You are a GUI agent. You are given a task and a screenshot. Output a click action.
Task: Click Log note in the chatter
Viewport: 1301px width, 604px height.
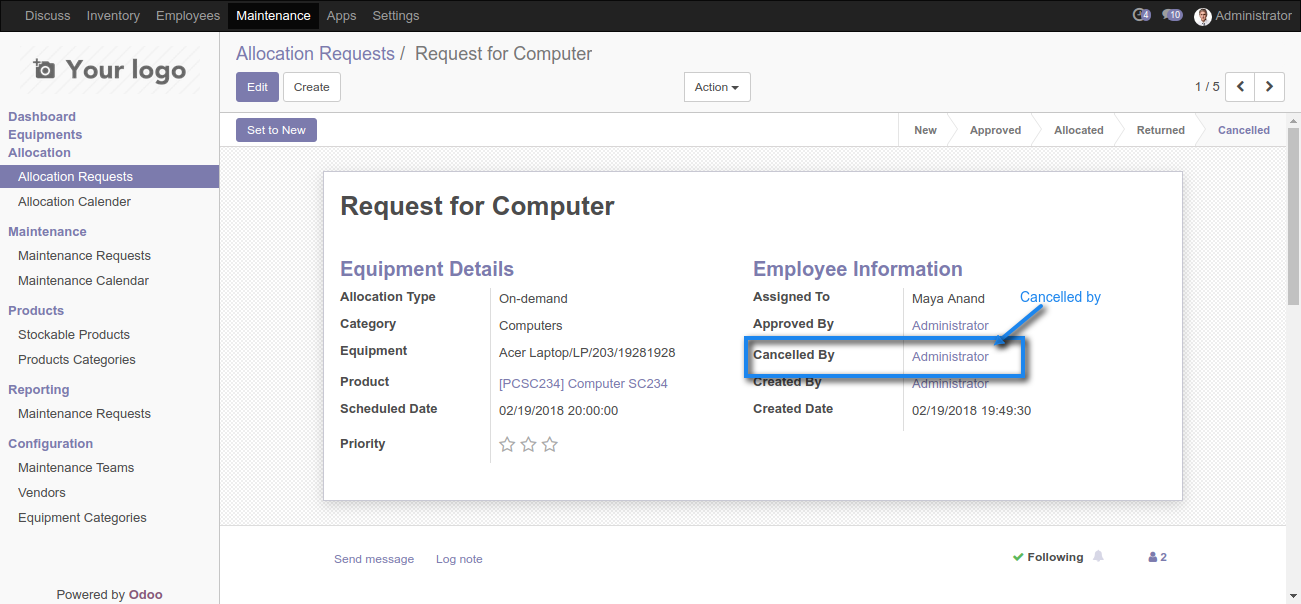click(459, 559)
